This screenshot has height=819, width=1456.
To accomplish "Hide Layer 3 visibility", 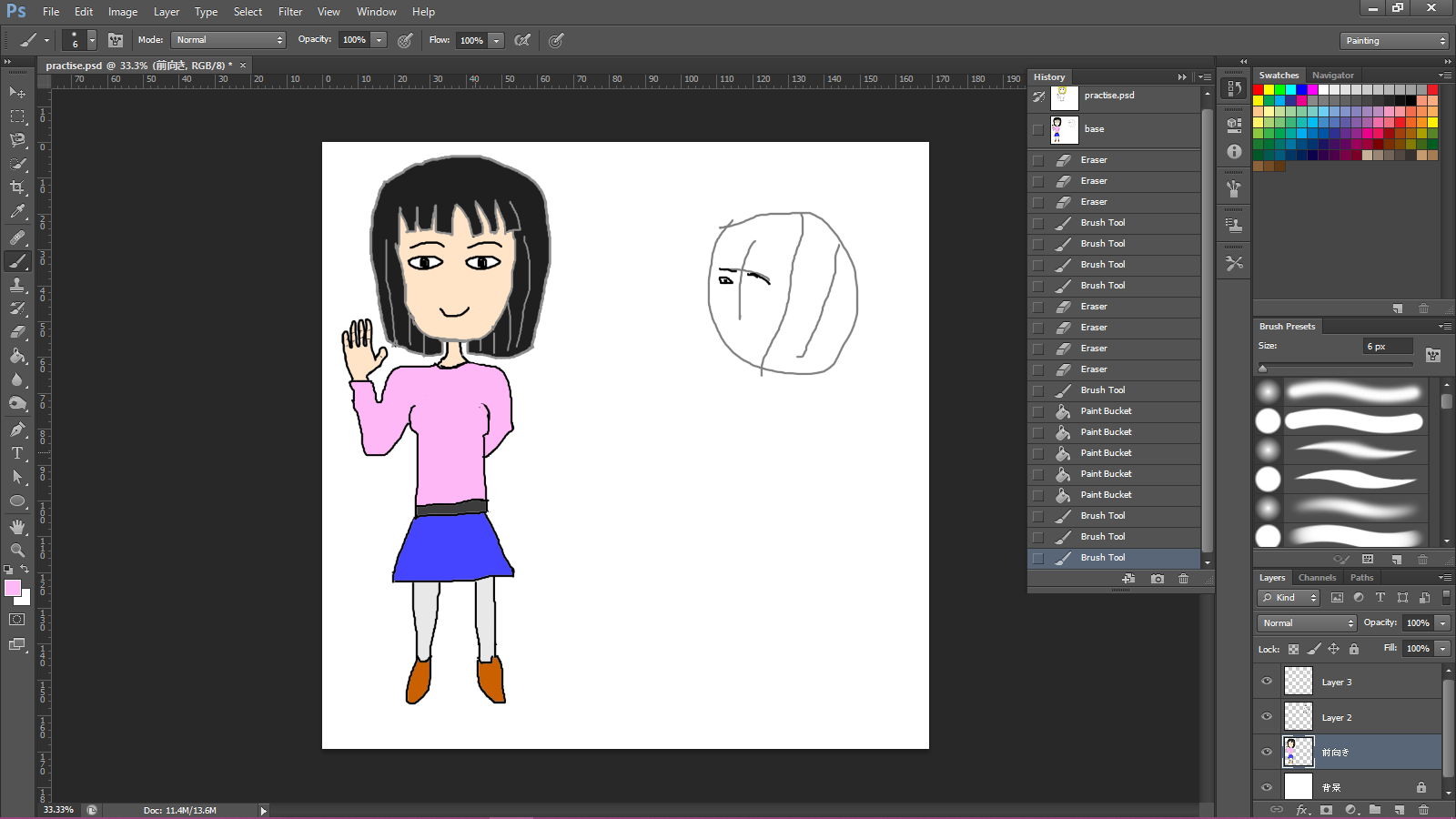I will pyautogui.click(x=1267, y=681).
